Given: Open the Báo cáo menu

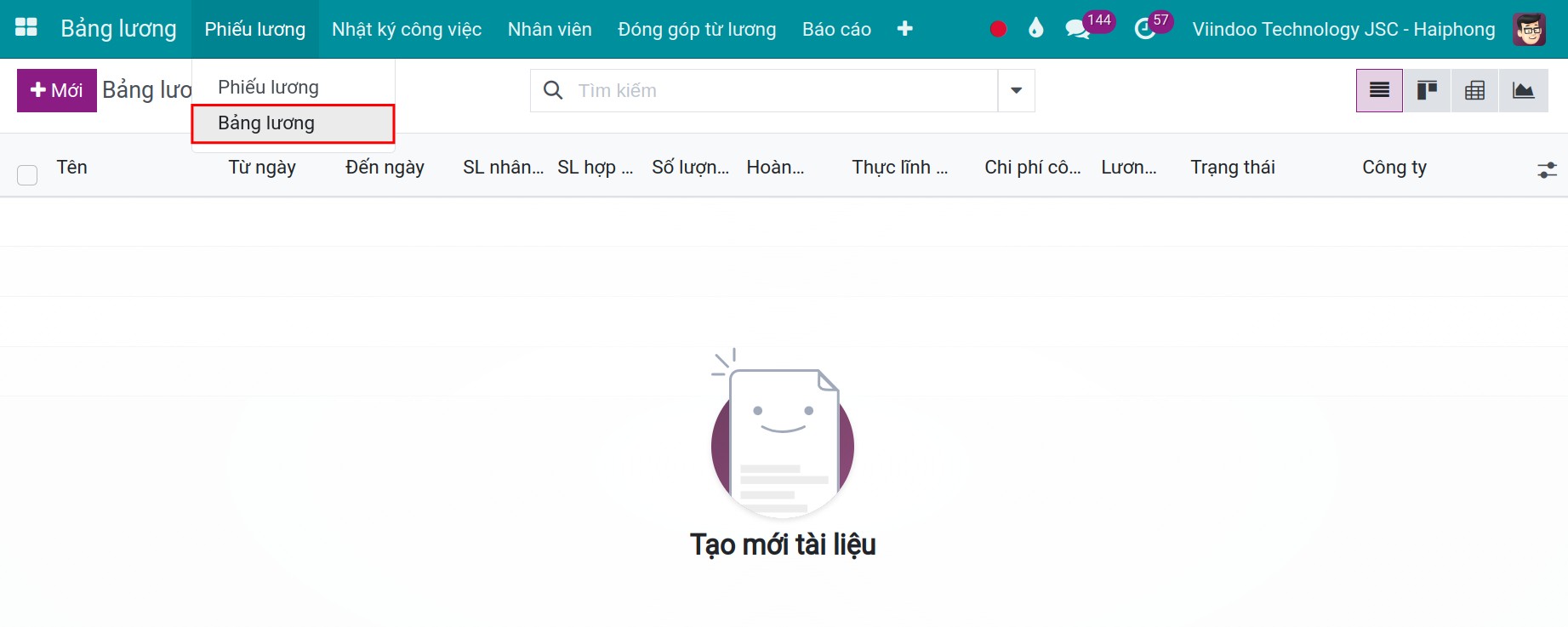Looking at the screenshot, I should pos(836,29).
